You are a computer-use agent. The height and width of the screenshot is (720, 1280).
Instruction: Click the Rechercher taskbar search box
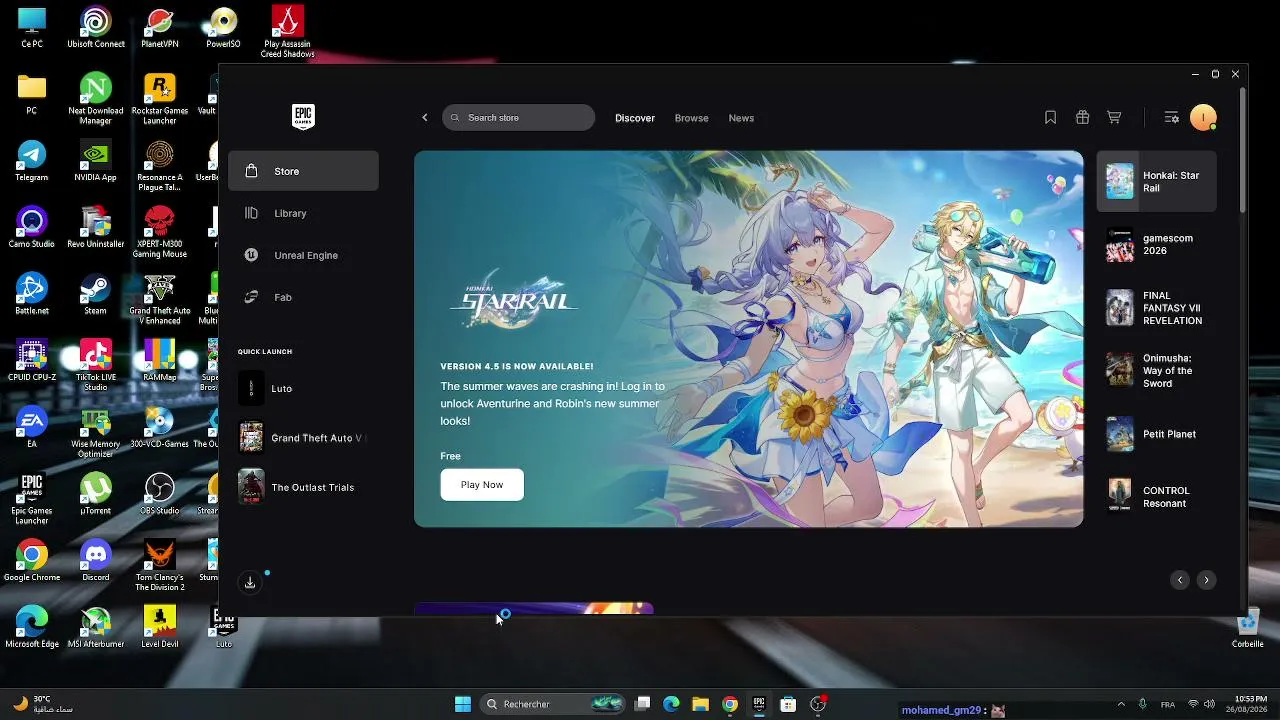coord(552,704)
